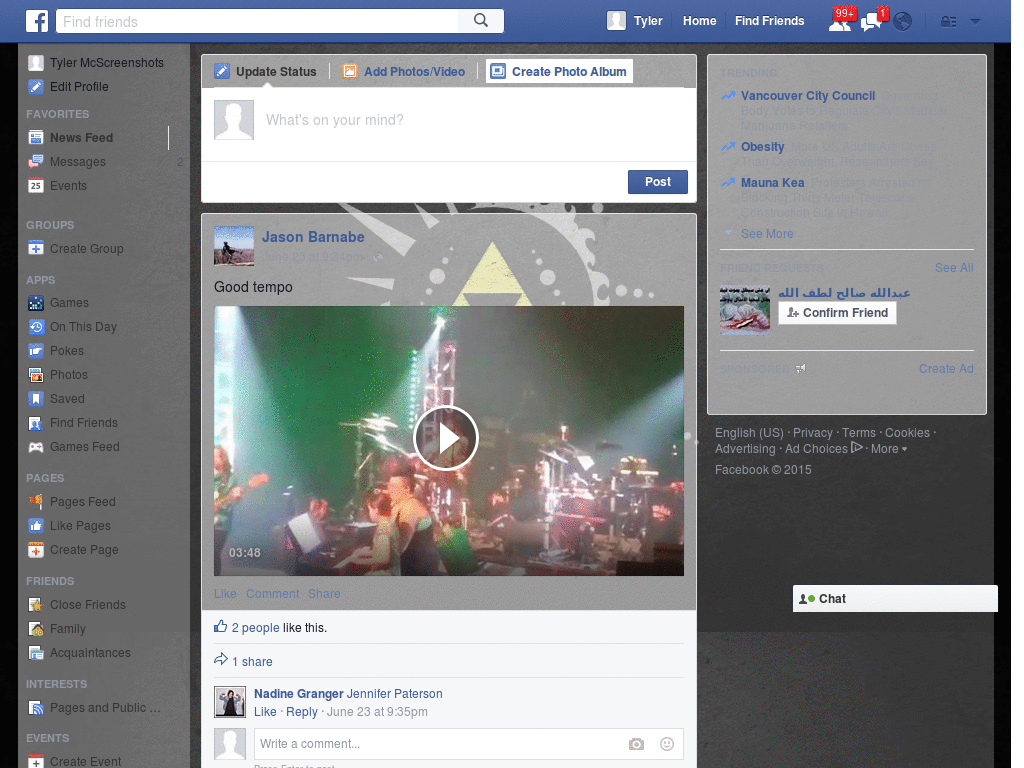
Task: Click See All friend requests
Action: 953,268
